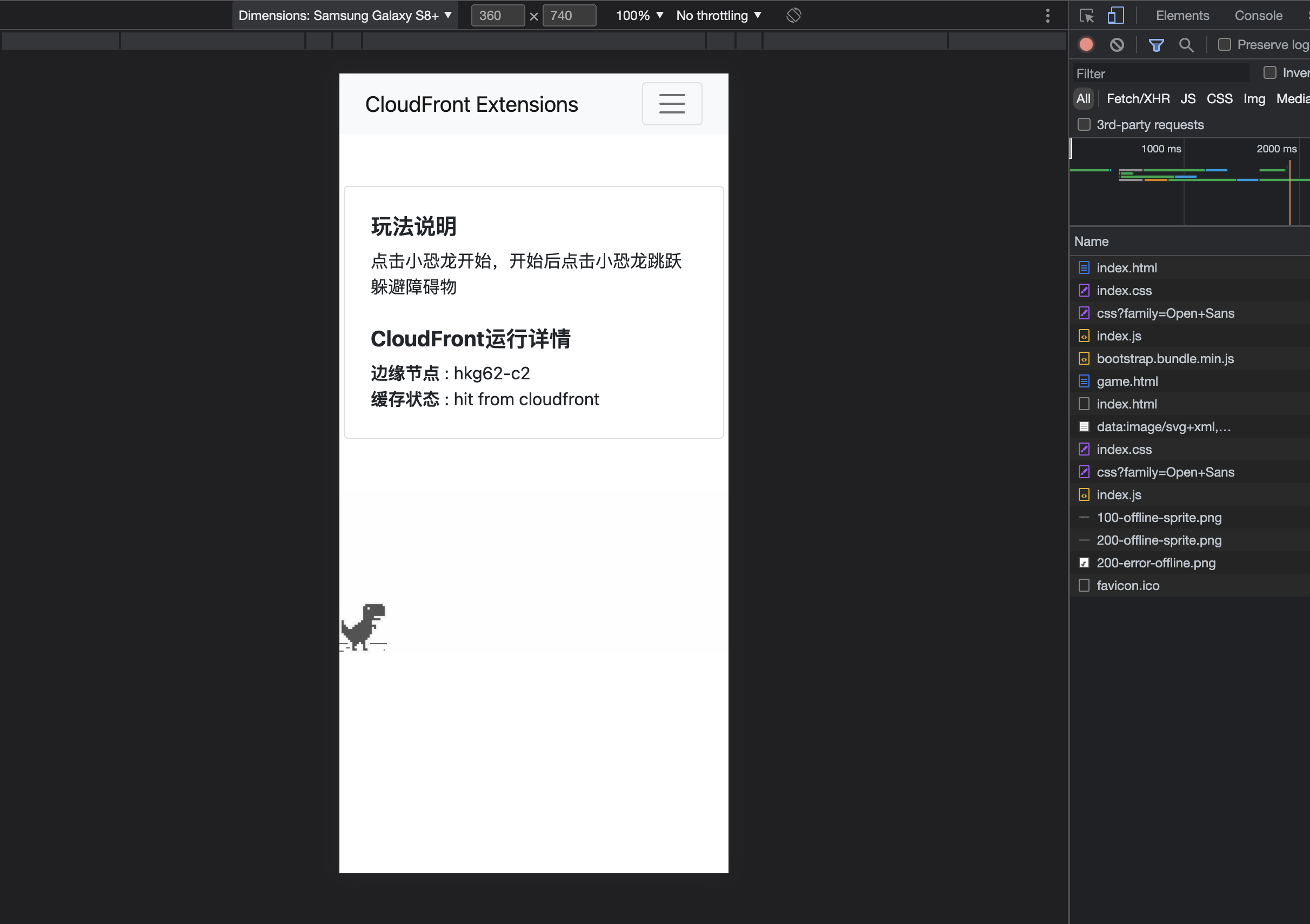Click the cache status text hit from cloudfront
Screen dimensions: 1310x924
point(526,399)
